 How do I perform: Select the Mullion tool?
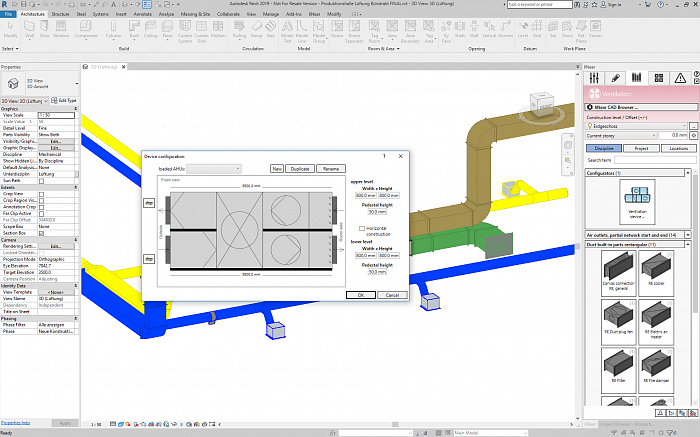(218, 29)
